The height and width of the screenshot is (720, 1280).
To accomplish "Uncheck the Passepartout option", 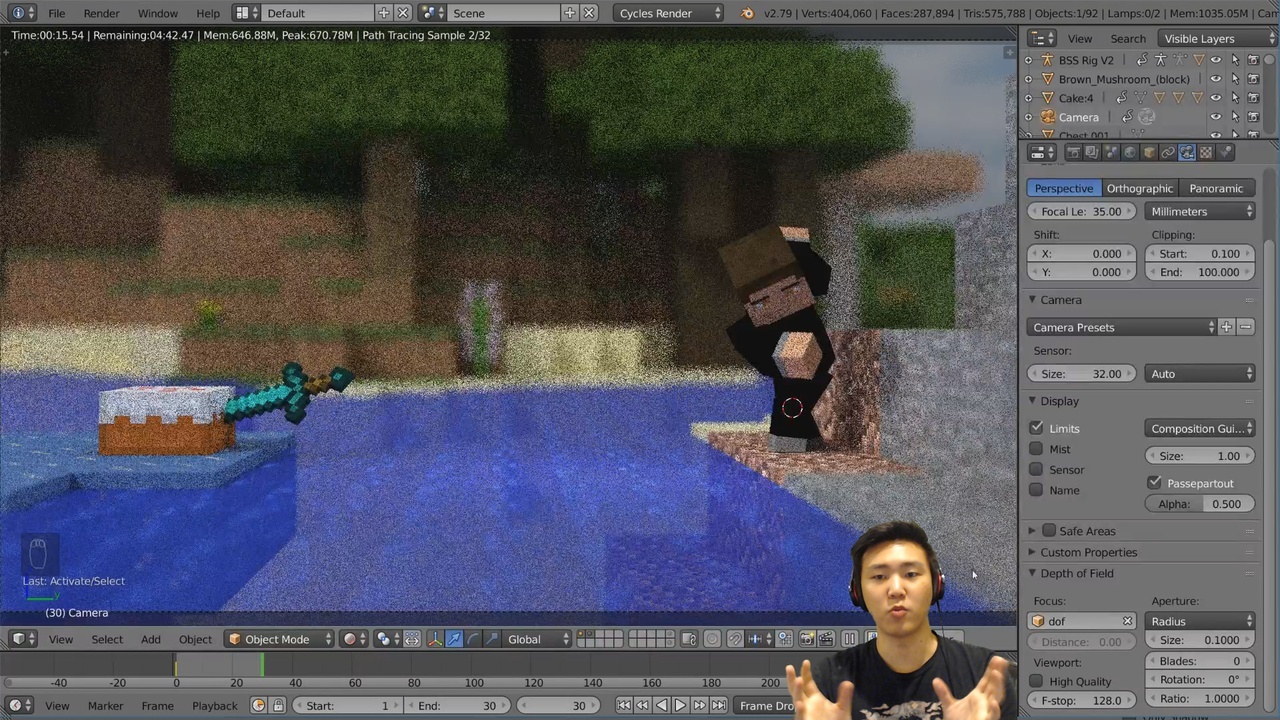I will click(1155, 483).
